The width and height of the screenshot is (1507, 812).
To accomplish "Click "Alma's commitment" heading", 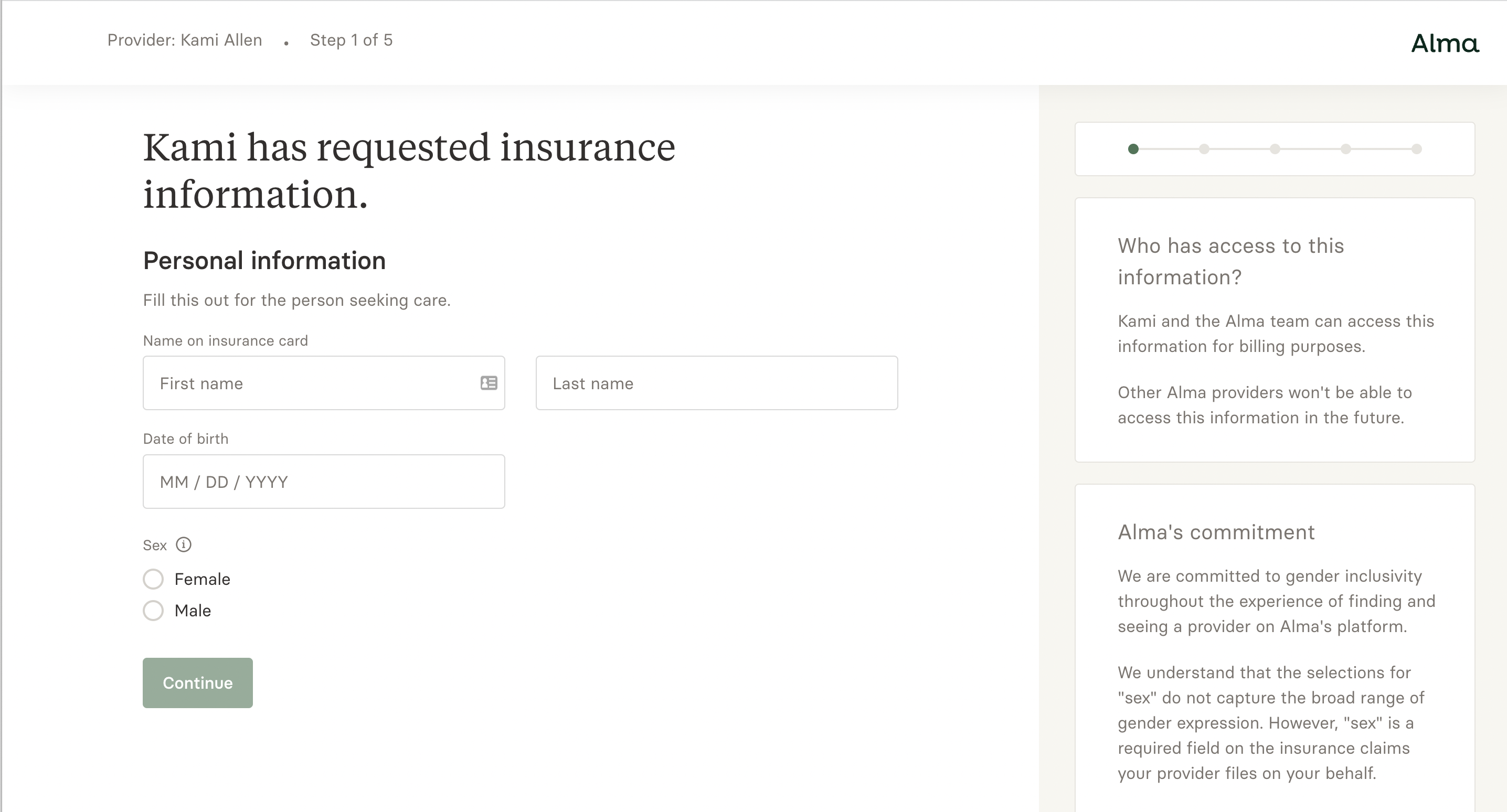I will [1216, 532].
